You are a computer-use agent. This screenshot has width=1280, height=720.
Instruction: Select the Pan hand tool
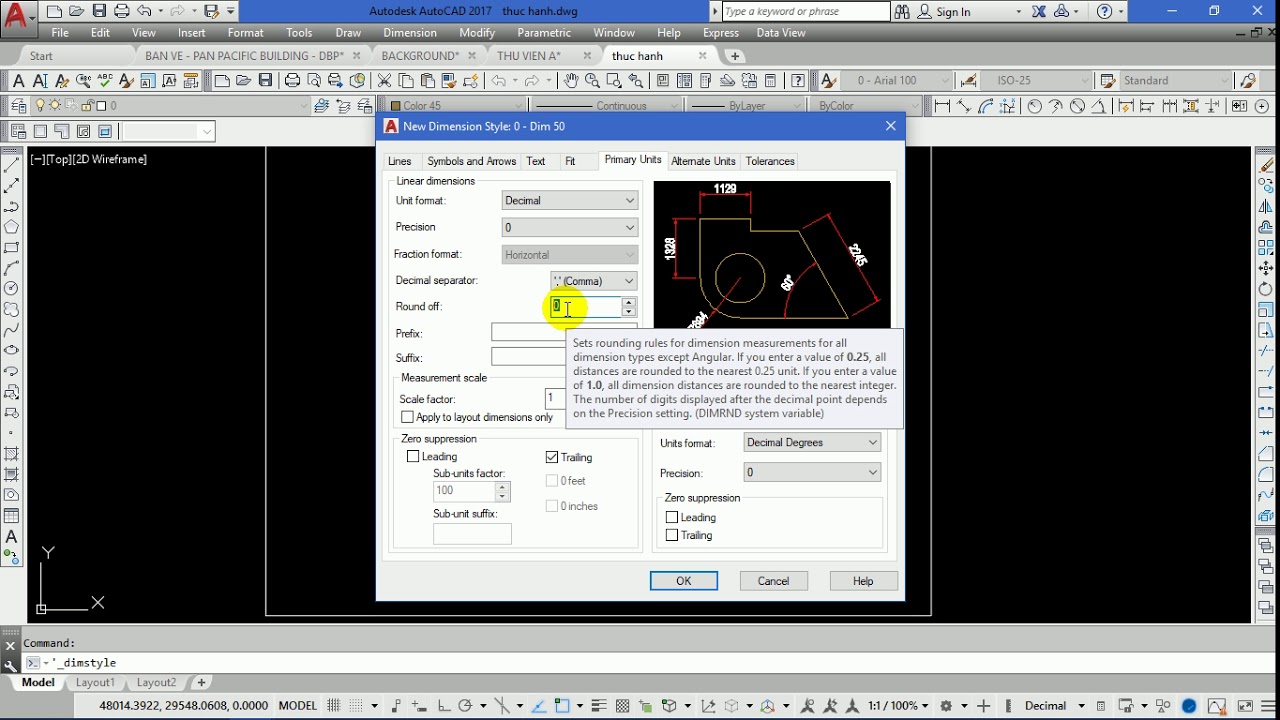571,81
